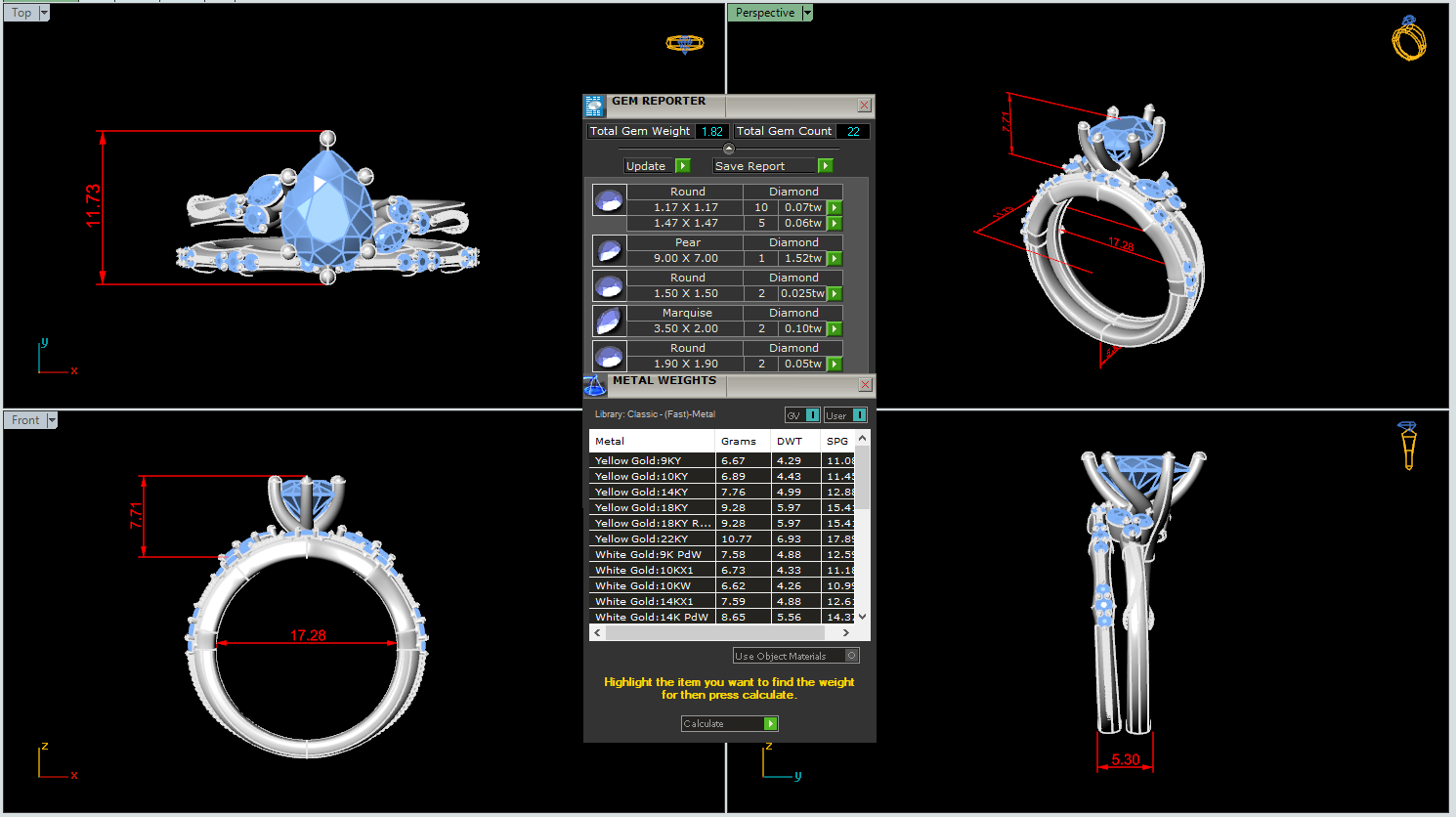Click the Grams column header
Viewport: 1456px width, 817px height.
[745, 442]
